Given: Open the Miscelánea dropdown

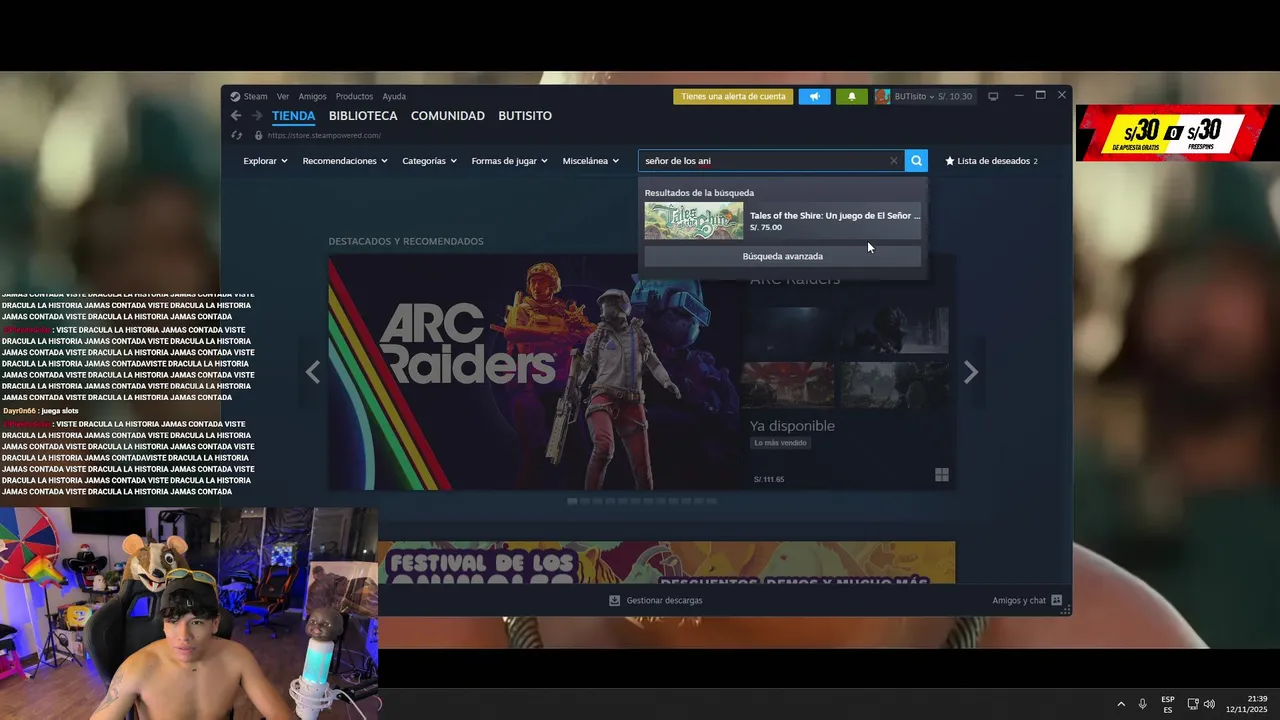Looking at the screenshot, I should click(591, 161).
